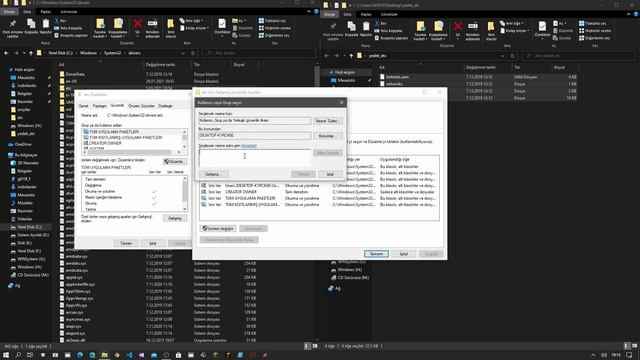Click Nesne Türleri button in user selection dialog

click(327, 121)
